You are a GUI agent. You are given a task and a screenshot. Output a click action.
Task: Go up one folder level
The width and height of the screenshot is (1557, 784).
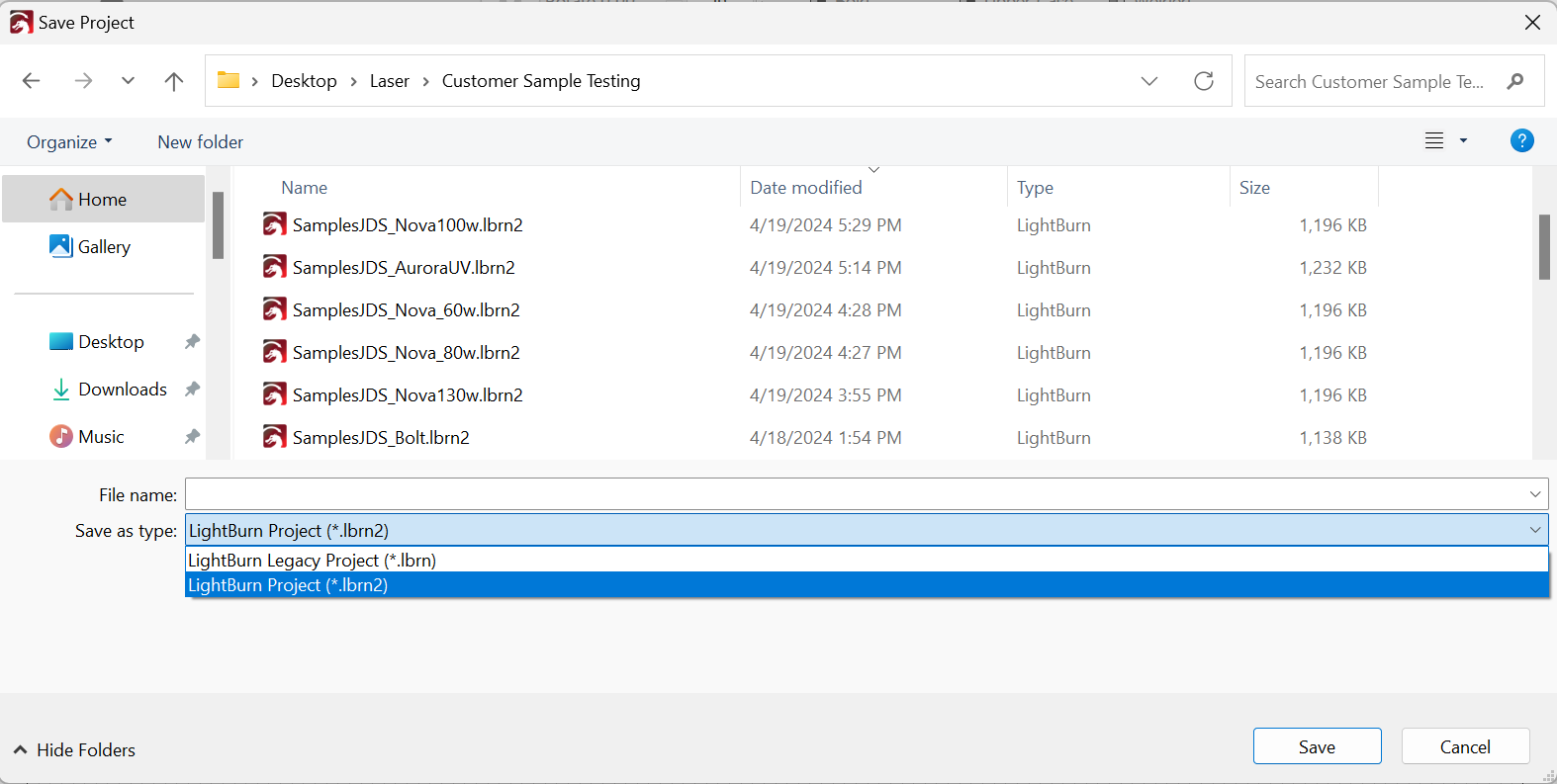(x=174, y=81)
